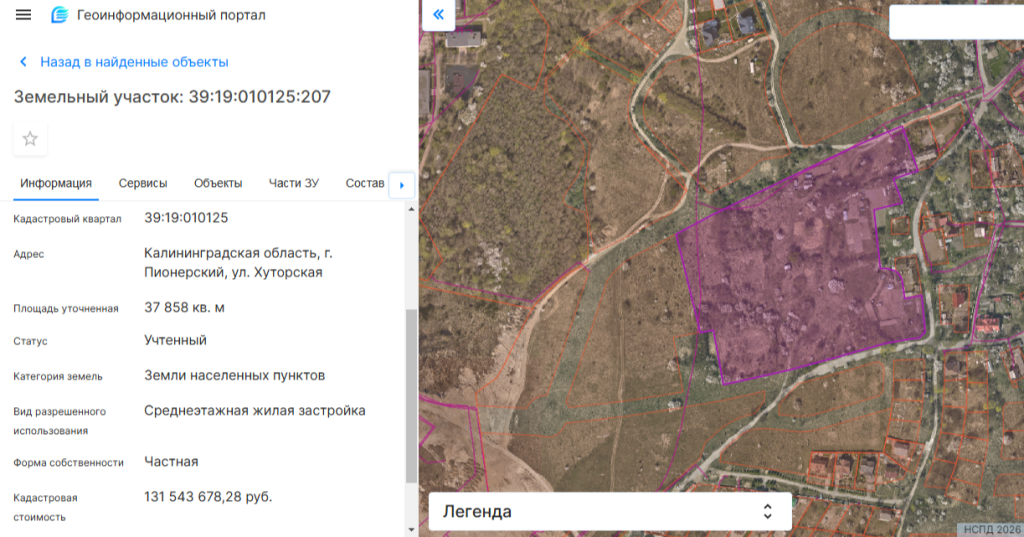
Task: Follow the Назад в найденные объекты link
Action: (x=134, y=62)
